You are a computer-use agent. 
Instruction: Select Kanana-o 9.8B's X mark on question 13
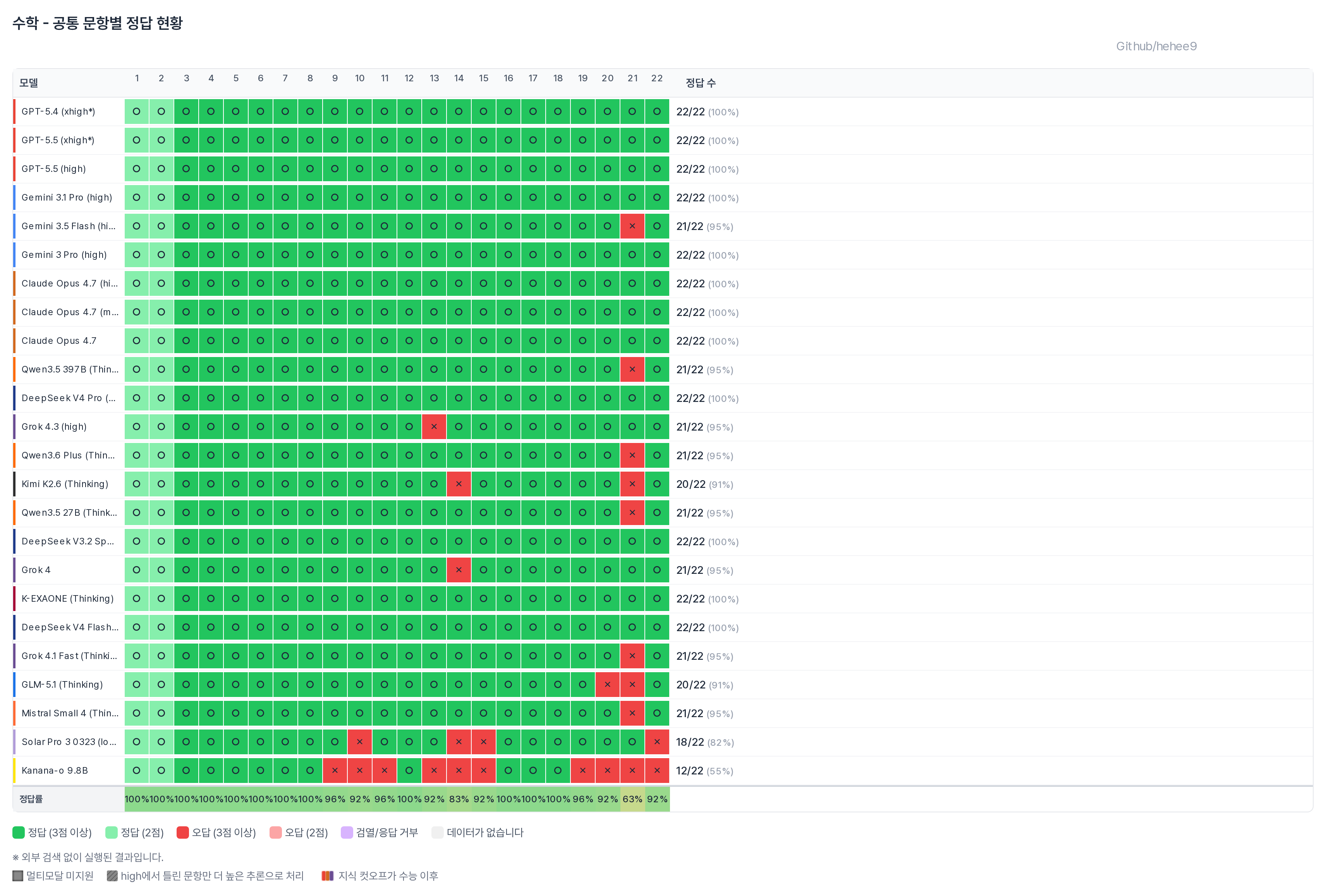pyautogui.click(x=434, y=771)
